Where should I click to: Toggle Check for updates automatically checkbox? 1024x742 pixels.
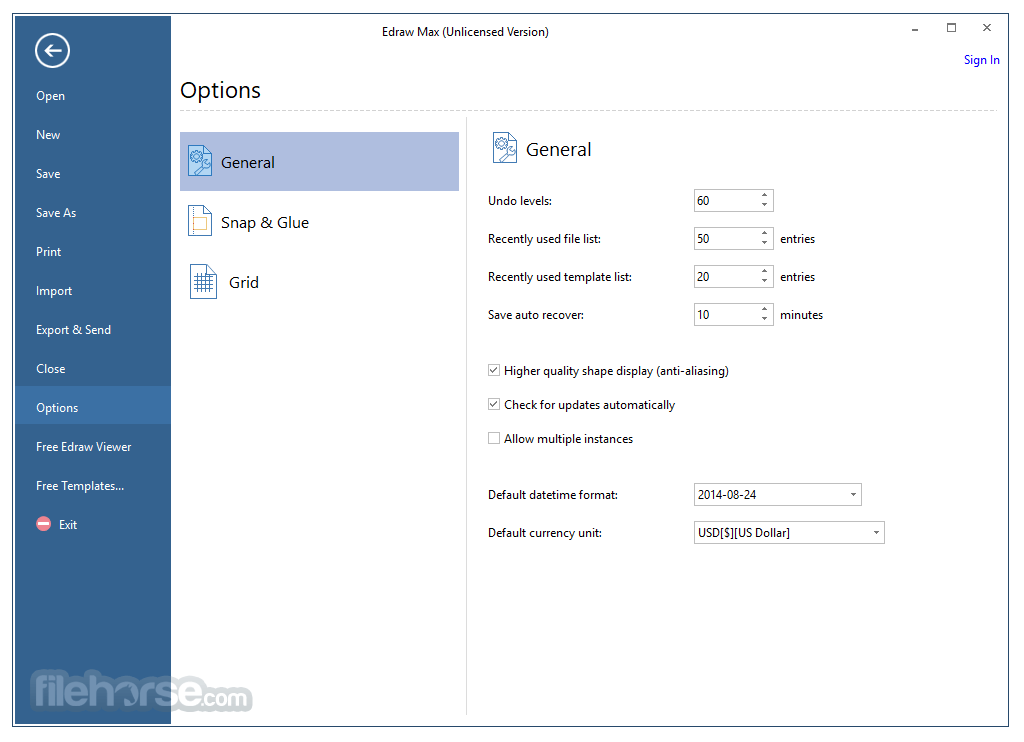click(494, 404)
